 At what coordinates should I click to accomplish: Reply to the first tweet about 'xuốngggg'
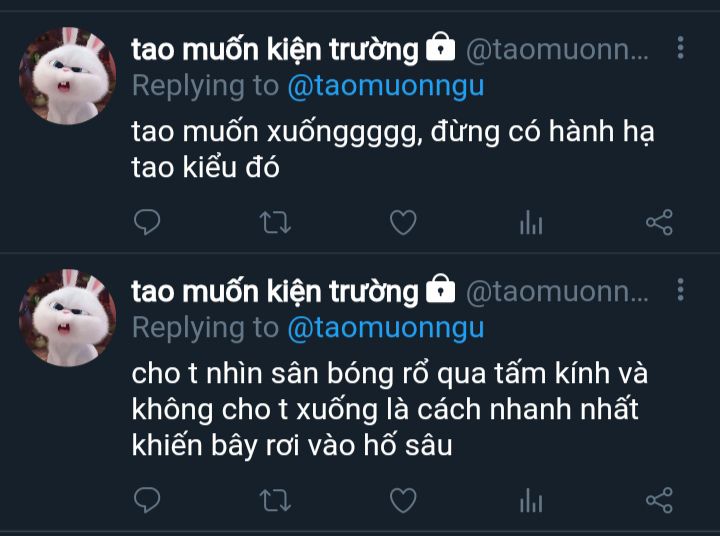pyautogui.click(x=147, y=222)
